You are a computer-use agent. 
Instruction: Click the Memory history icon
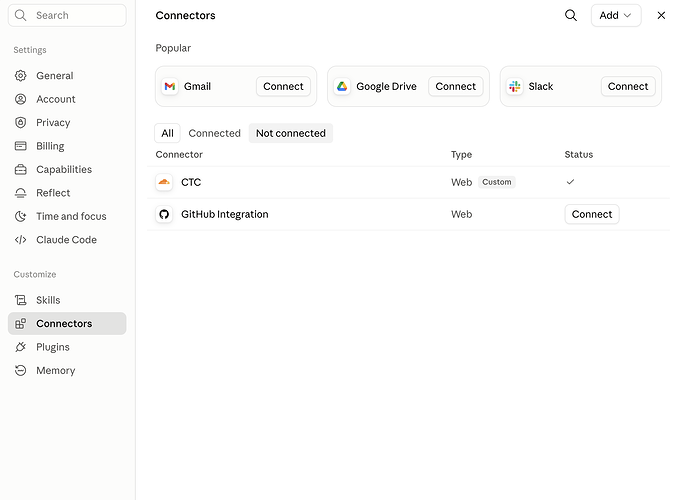coord(20,370)
